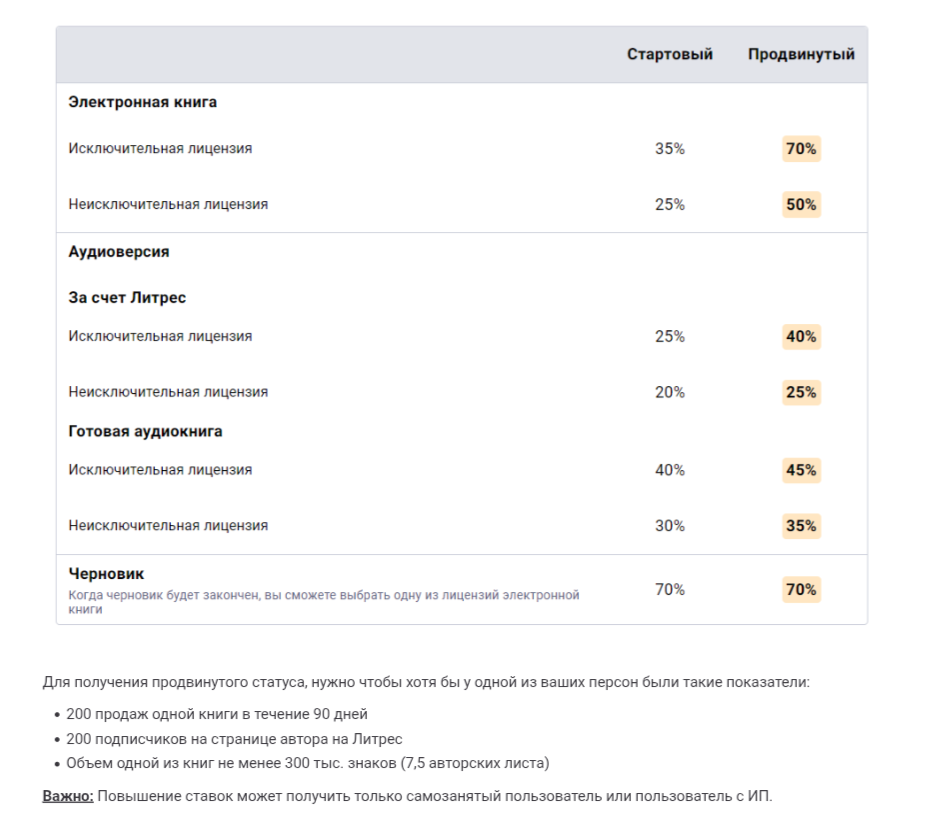Click the highlighted 25% advanced rate badge
This screenshot has width=943, height=814.
point(801,392)
